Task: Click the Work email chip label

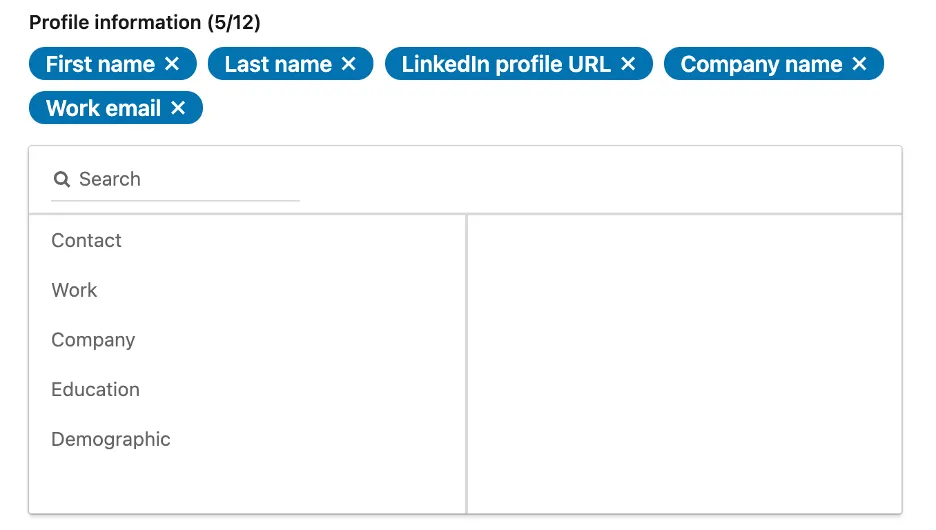Action: 103,108
